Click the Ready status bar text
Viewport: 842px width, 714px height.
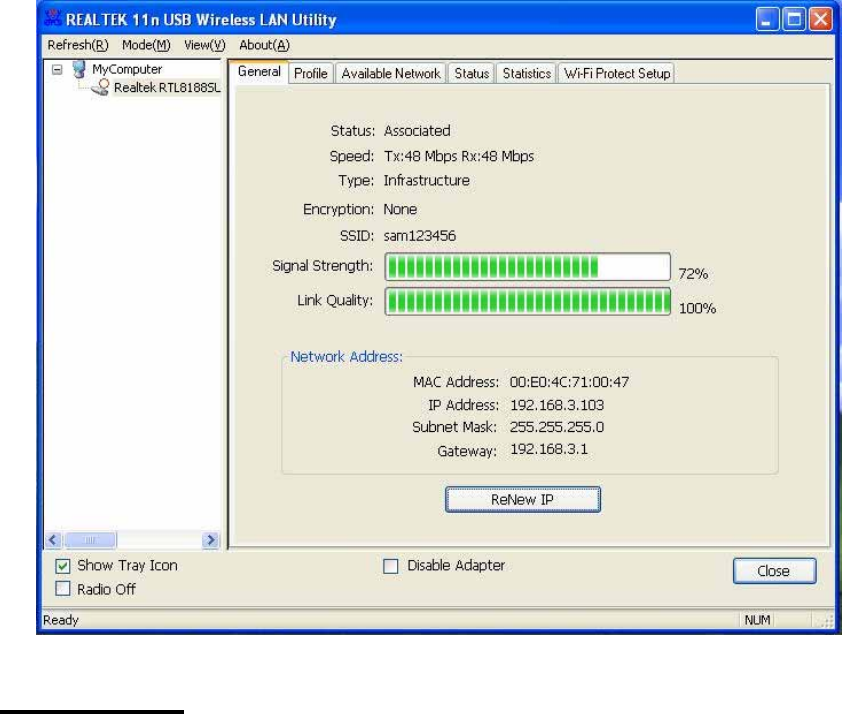click(61, 620)
